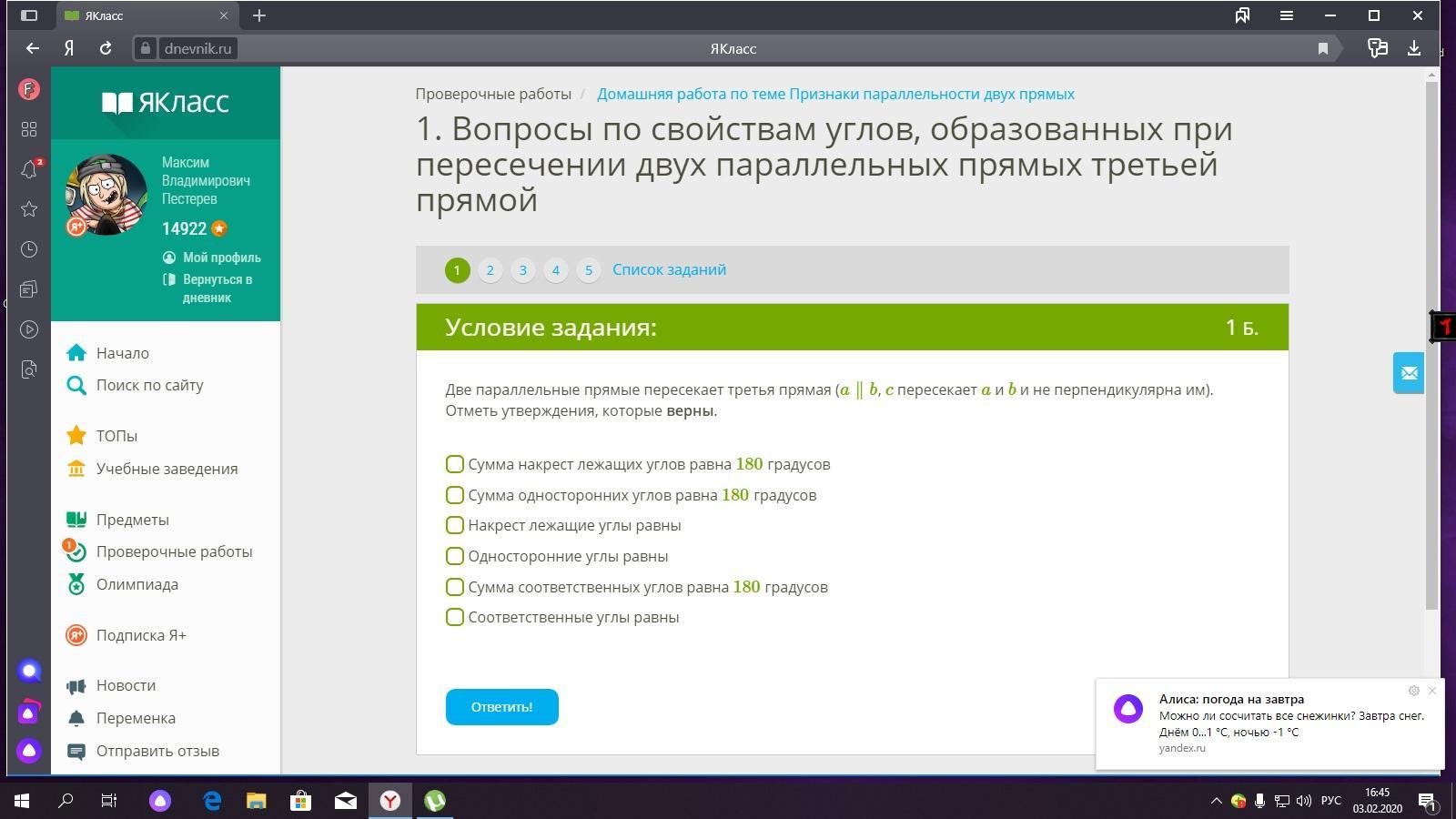Check 'Накрест лежащие углы равны'
Image resolution: width=1456 pixels, height=819 pixels.
point(455,525)
